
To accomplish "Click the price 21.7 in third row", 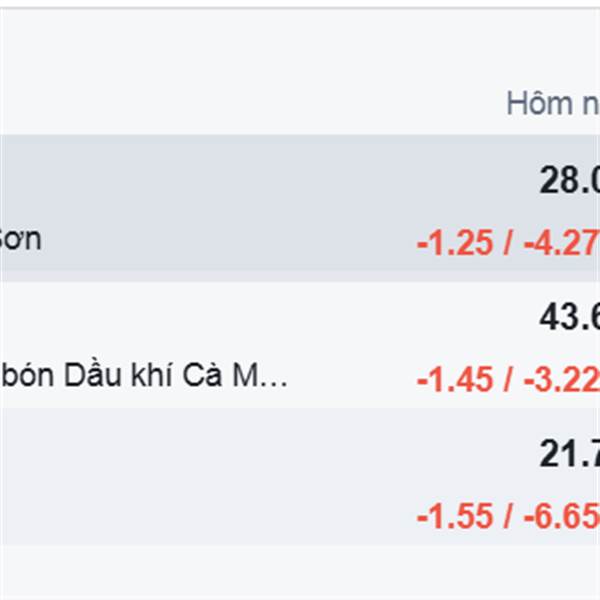I will click(569, 455).
